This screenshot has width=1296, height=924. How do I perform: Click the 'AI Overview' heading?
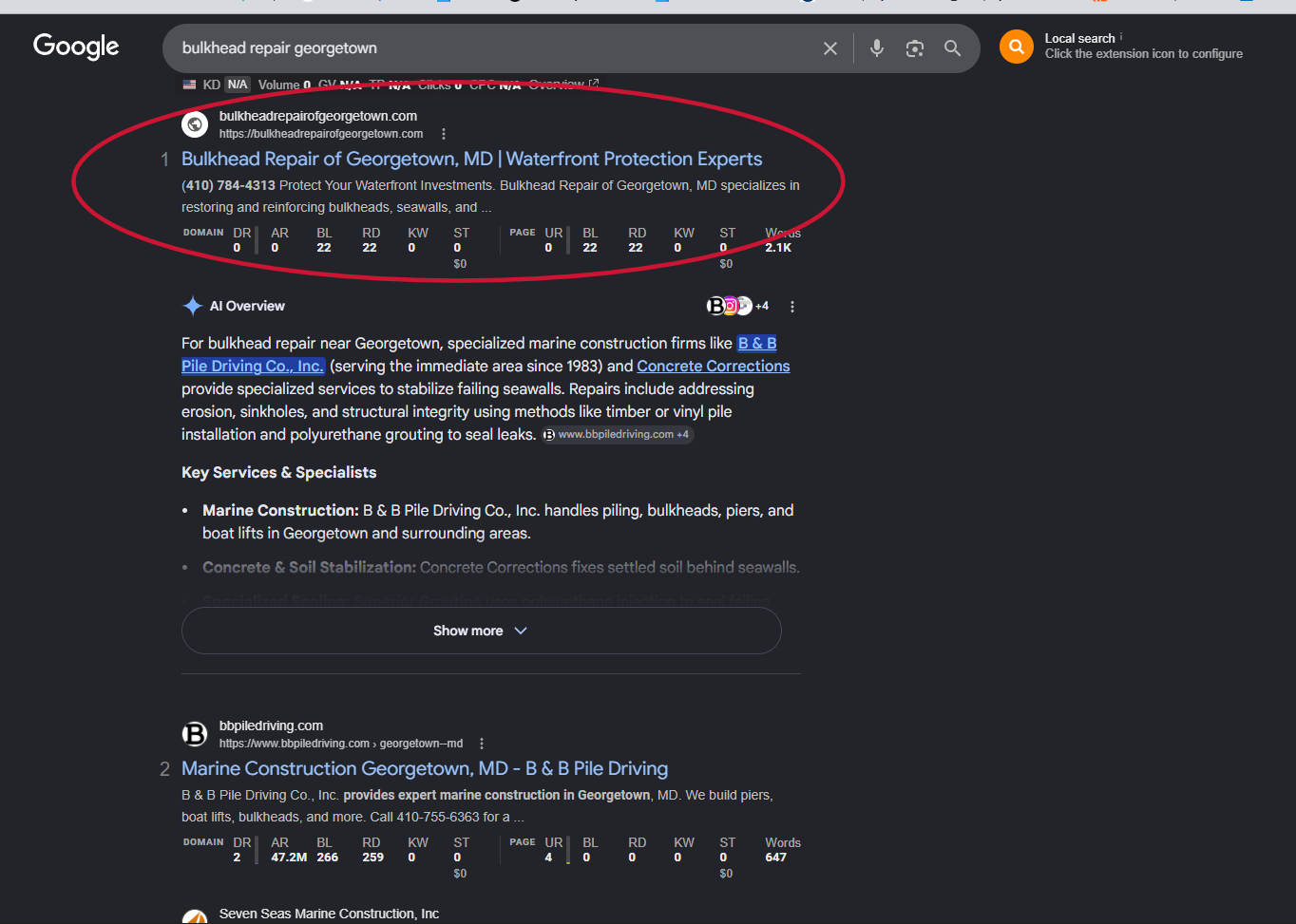[x=247, y=306]
